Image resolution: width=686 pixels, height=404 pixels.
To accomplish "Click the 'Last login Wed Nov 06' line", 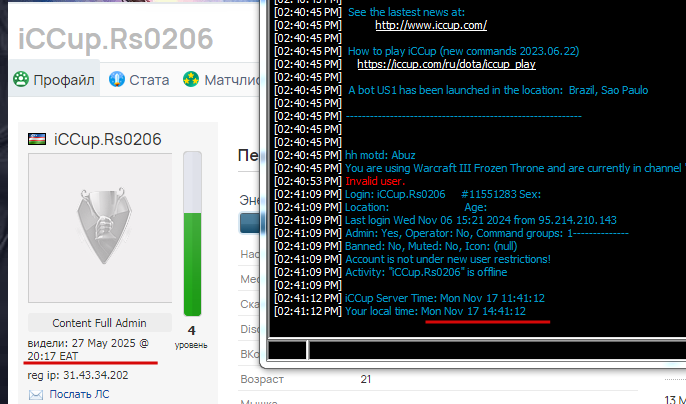I will 481,220.
